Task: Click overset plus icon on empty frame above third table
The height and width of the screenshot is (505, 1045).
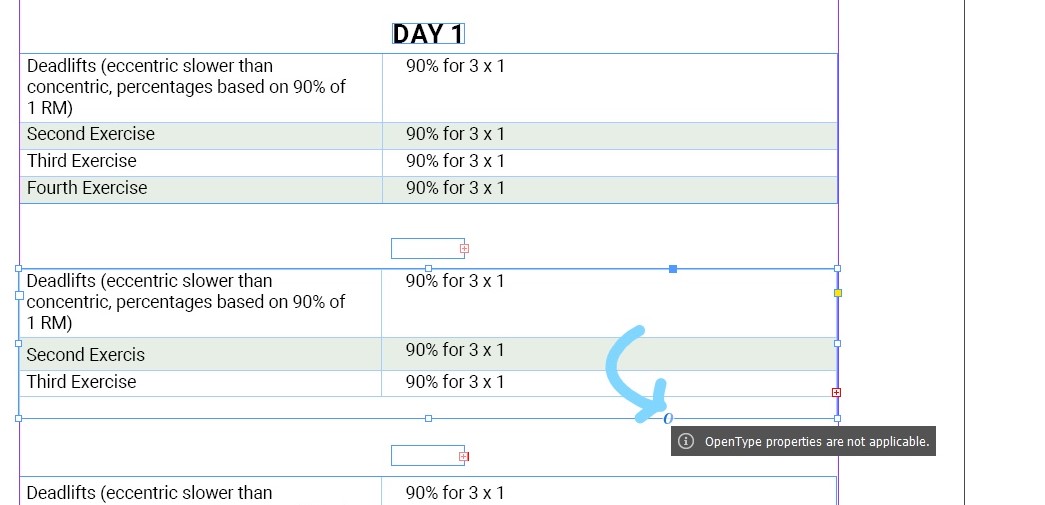Action: [x=464, y=456]
